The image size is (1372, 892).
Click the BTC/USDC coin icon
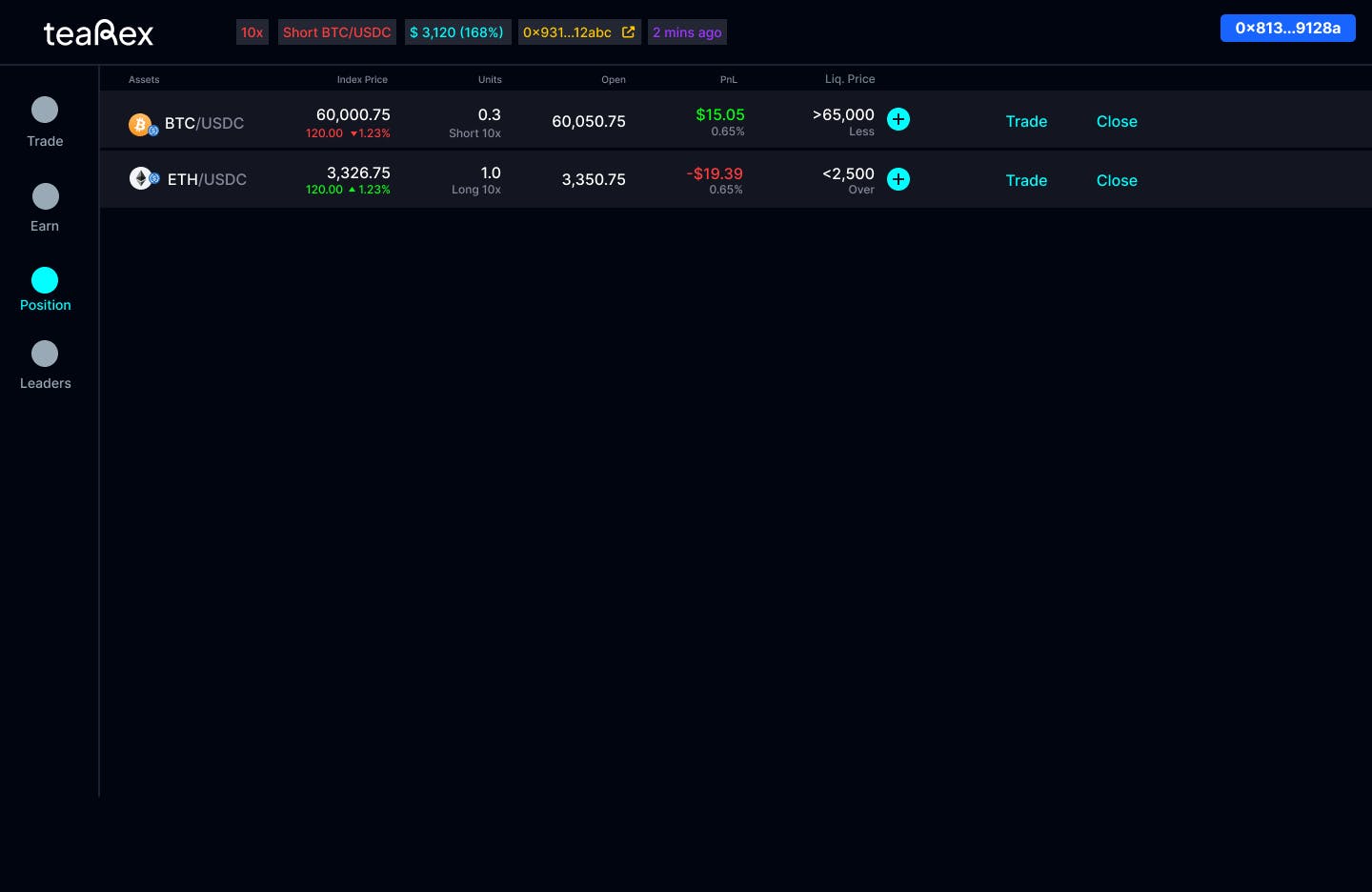143,125
